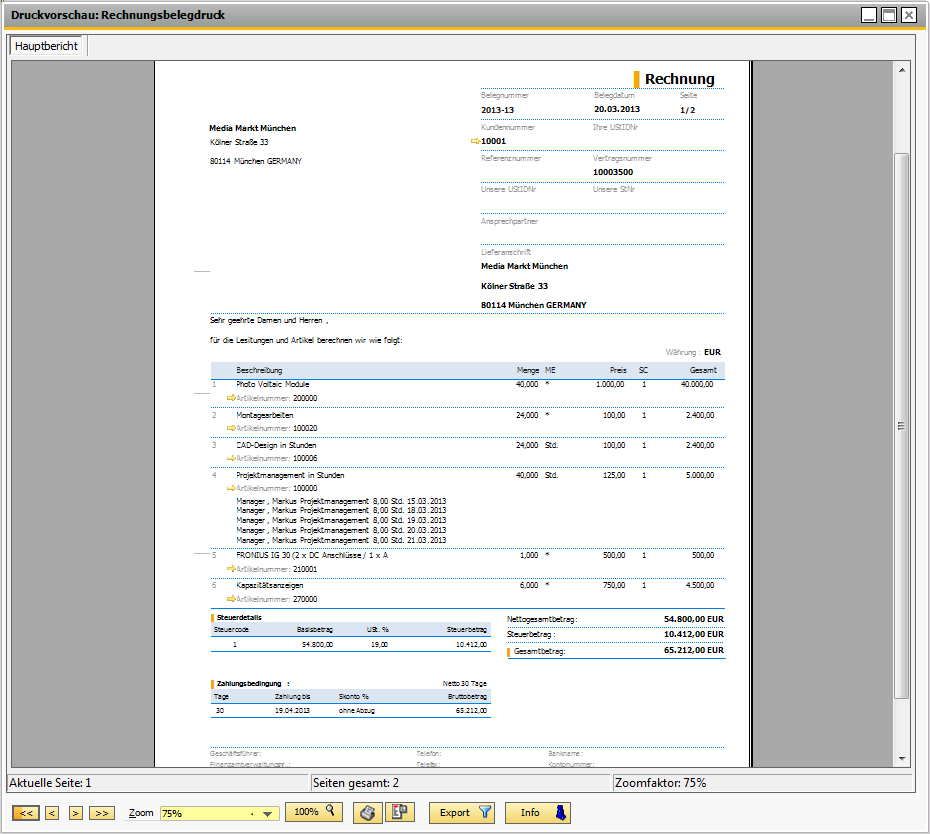Open the Zoom percentage dropdown
The height and width of the screenshot is (834, 930).
point(267,814)
